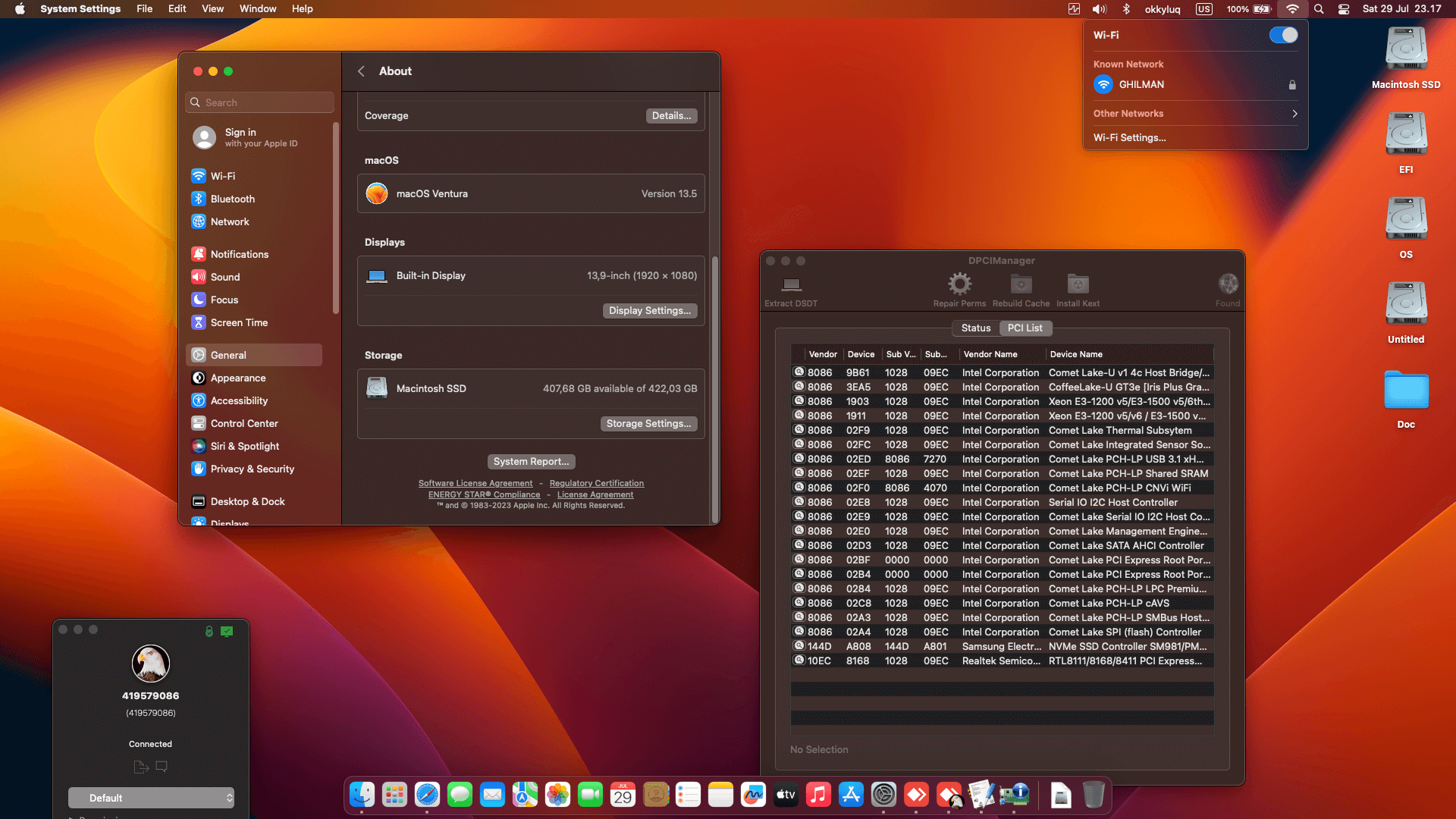This screenshot has height=819, width=1456.
Task: Open the Help menu in the menu bar
Action: tap(302, 9)
